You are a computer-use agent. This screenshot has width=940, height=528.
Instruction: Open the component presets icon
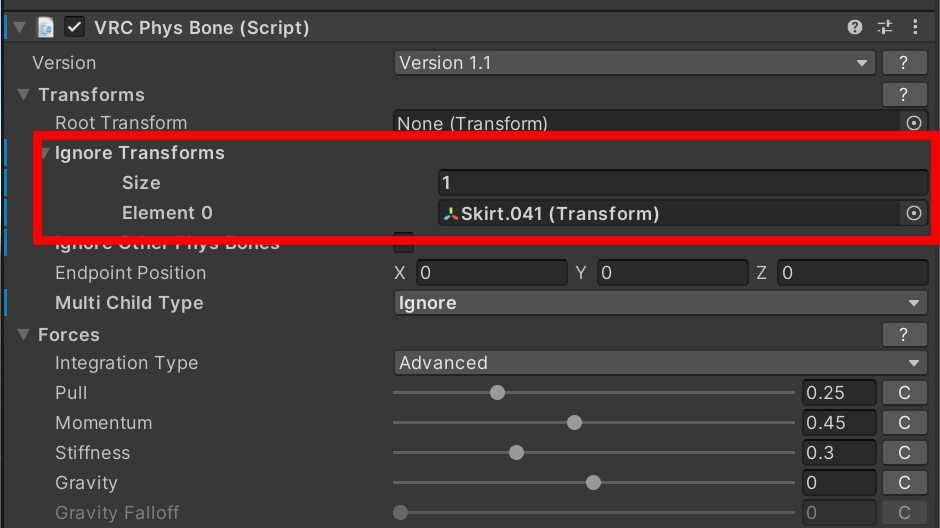885,28
